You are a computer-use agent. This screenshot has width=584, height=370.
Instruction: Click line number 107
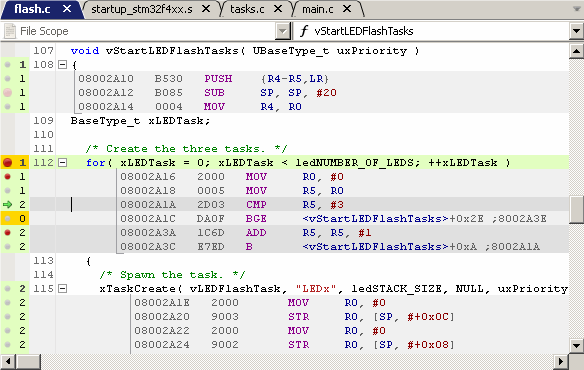(x=43, y=51)
